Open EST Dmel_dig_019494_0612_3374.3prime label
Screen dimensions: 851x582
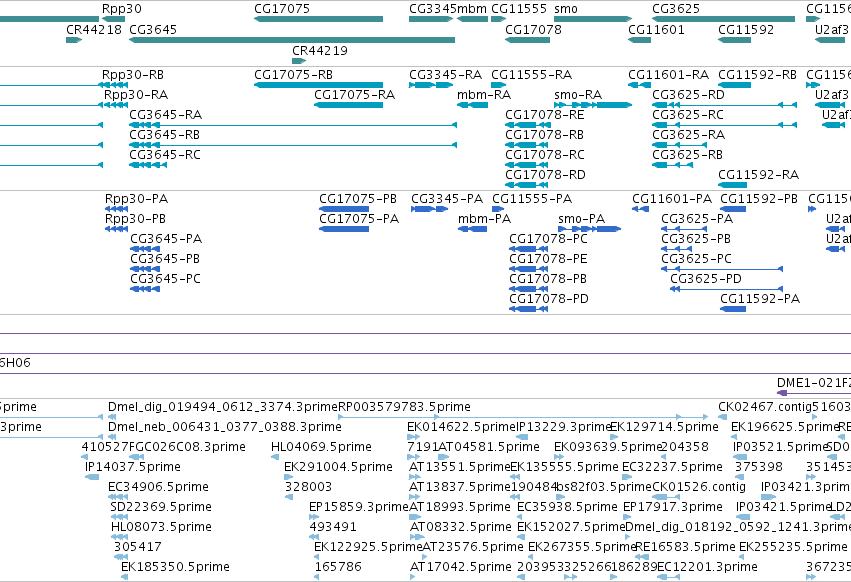(223, 407)
